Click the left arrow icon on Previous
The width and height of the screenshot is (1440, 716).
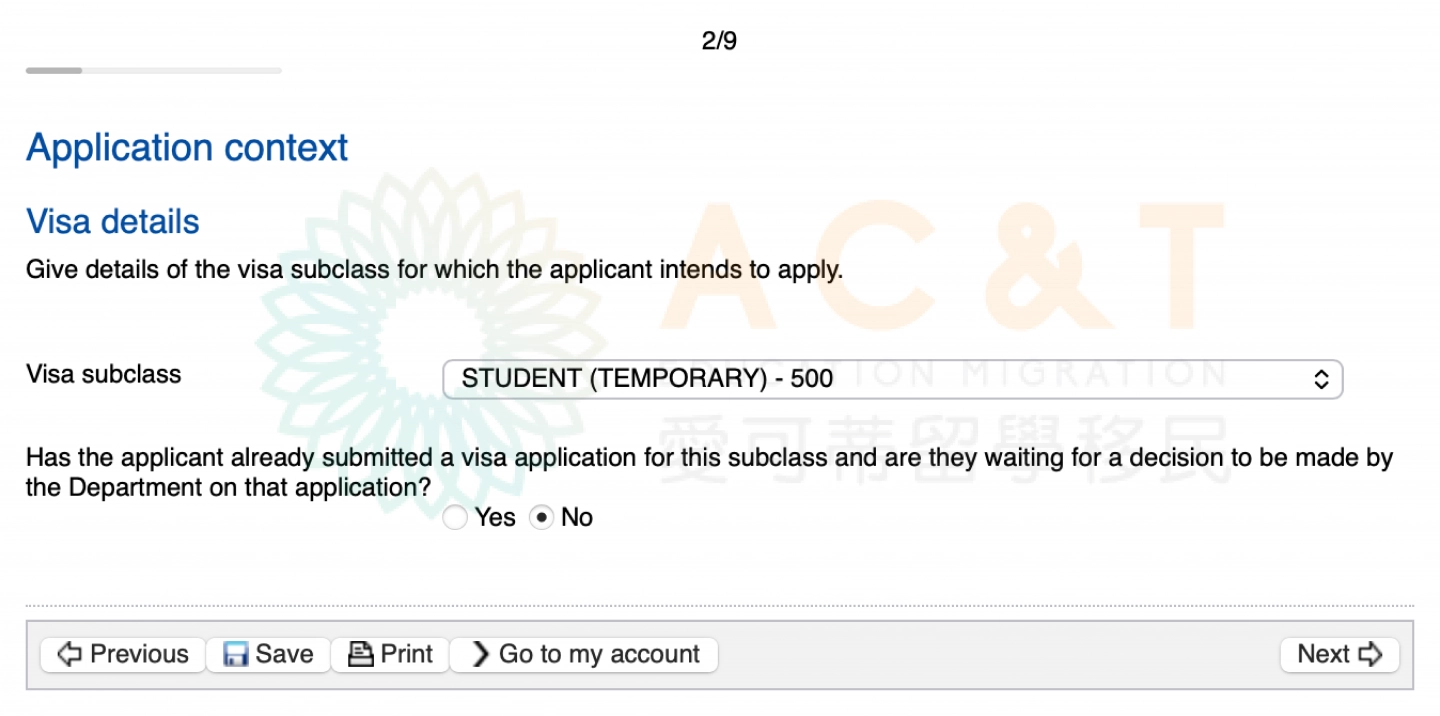[69, 654]
